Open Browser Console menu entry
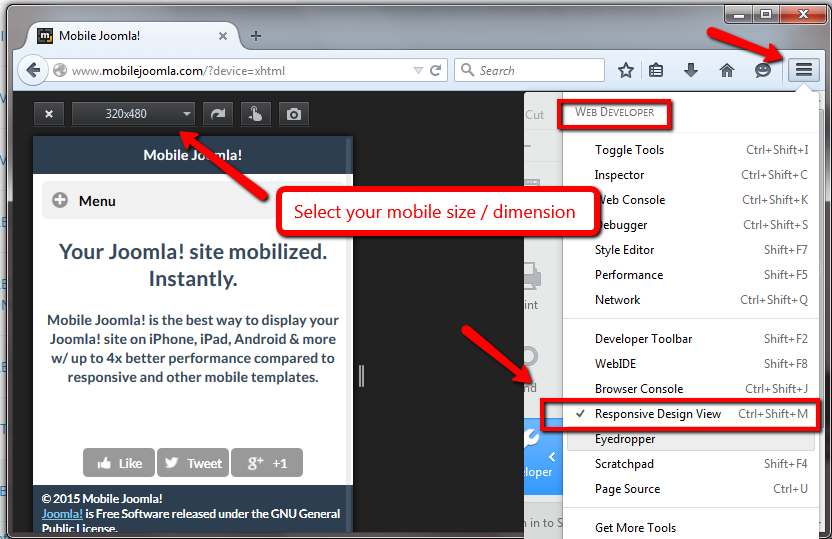Screen dimensions: 832x539 691,389
